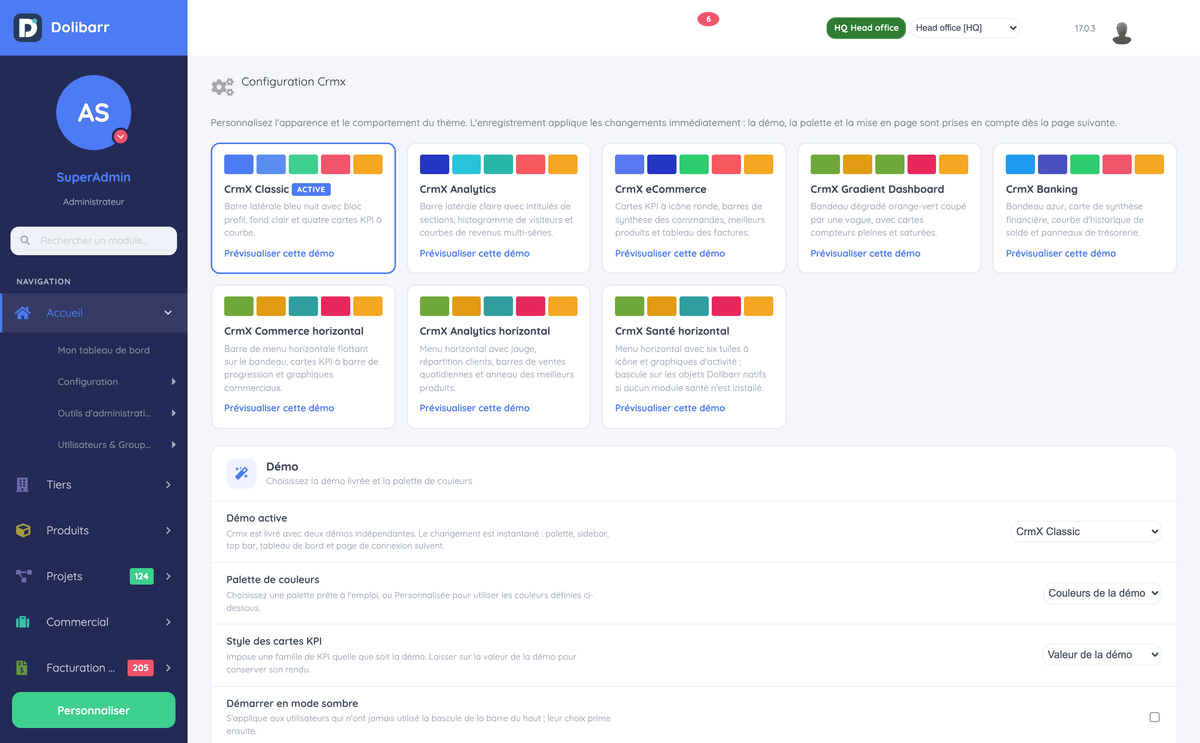Click the red arrow badge on AS avatar

(121, 136)
